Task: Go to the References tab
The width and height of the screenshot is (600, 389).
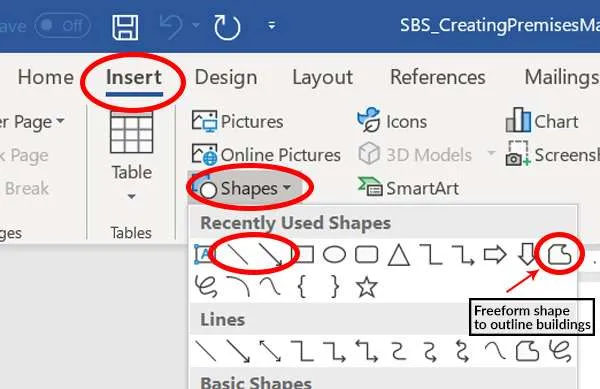Action: (x=438, y=77)
